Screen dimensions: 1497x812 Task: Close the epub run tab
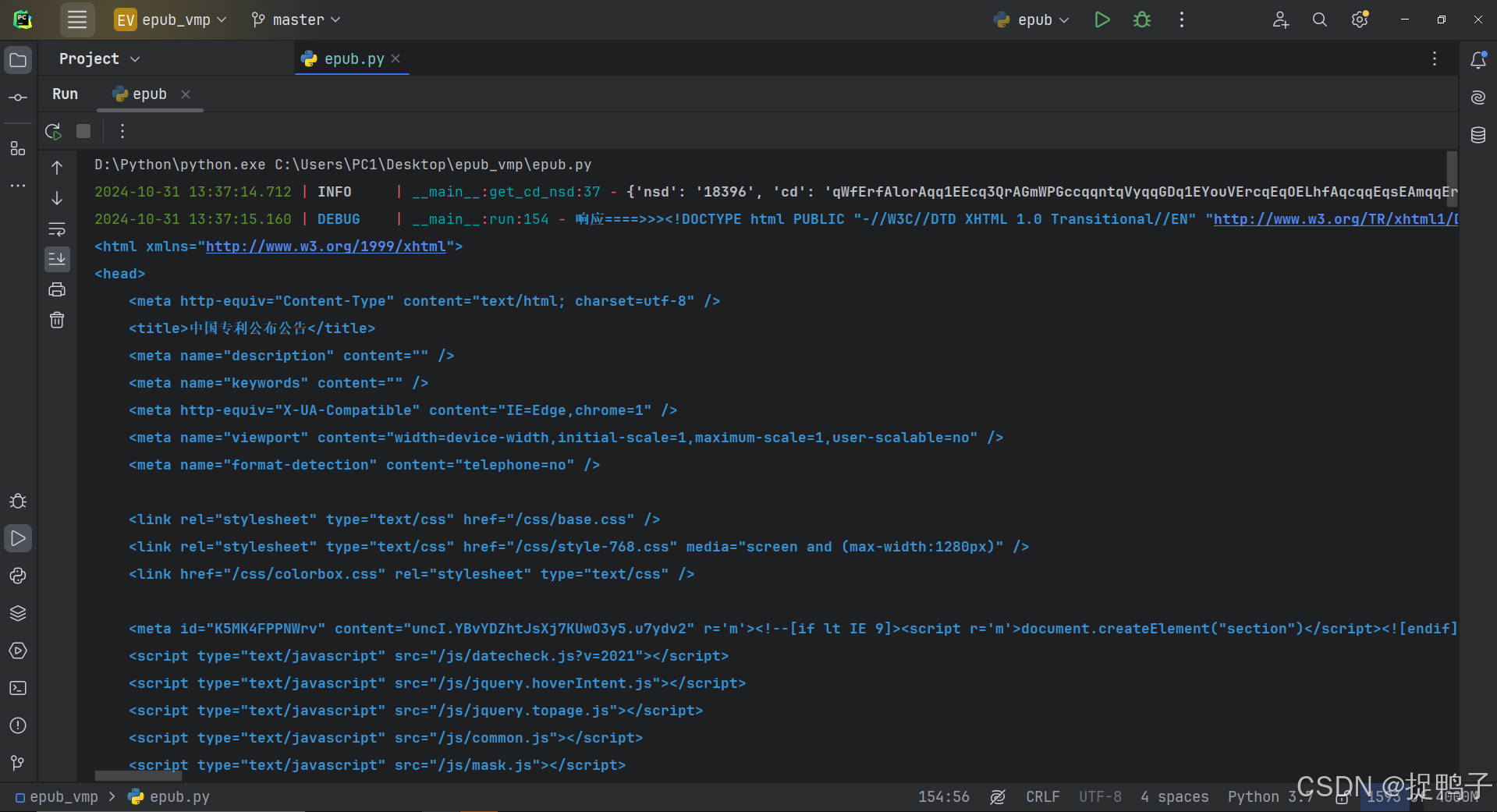coord(186,94)
